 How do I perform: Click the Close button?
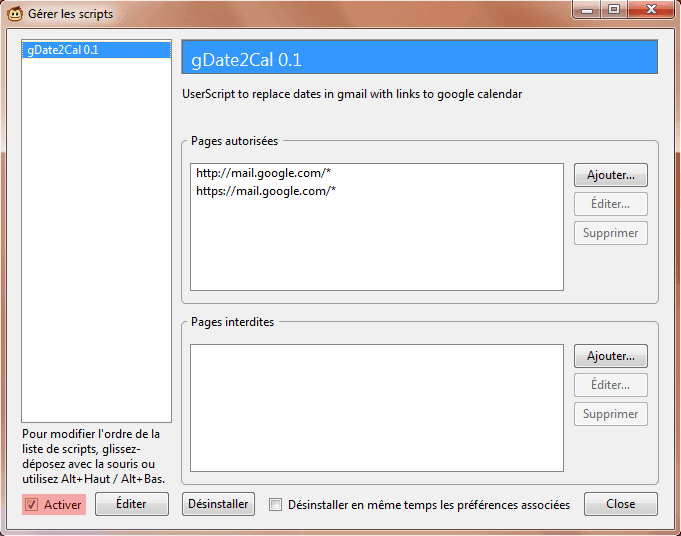tap(621, 504)
